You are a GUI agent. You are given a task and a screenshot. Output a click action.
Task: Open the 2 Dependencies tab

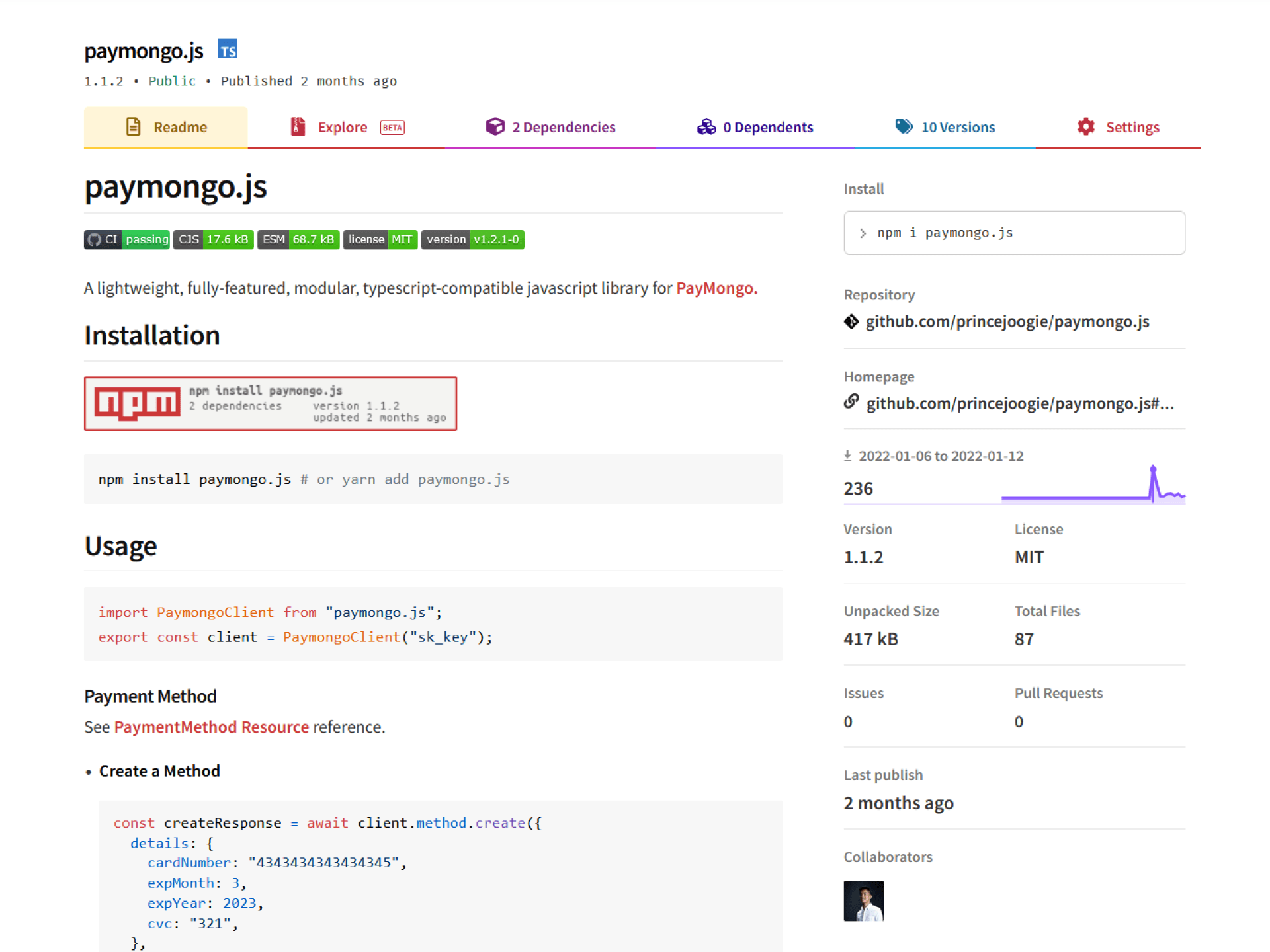click(x=550, y=127)
